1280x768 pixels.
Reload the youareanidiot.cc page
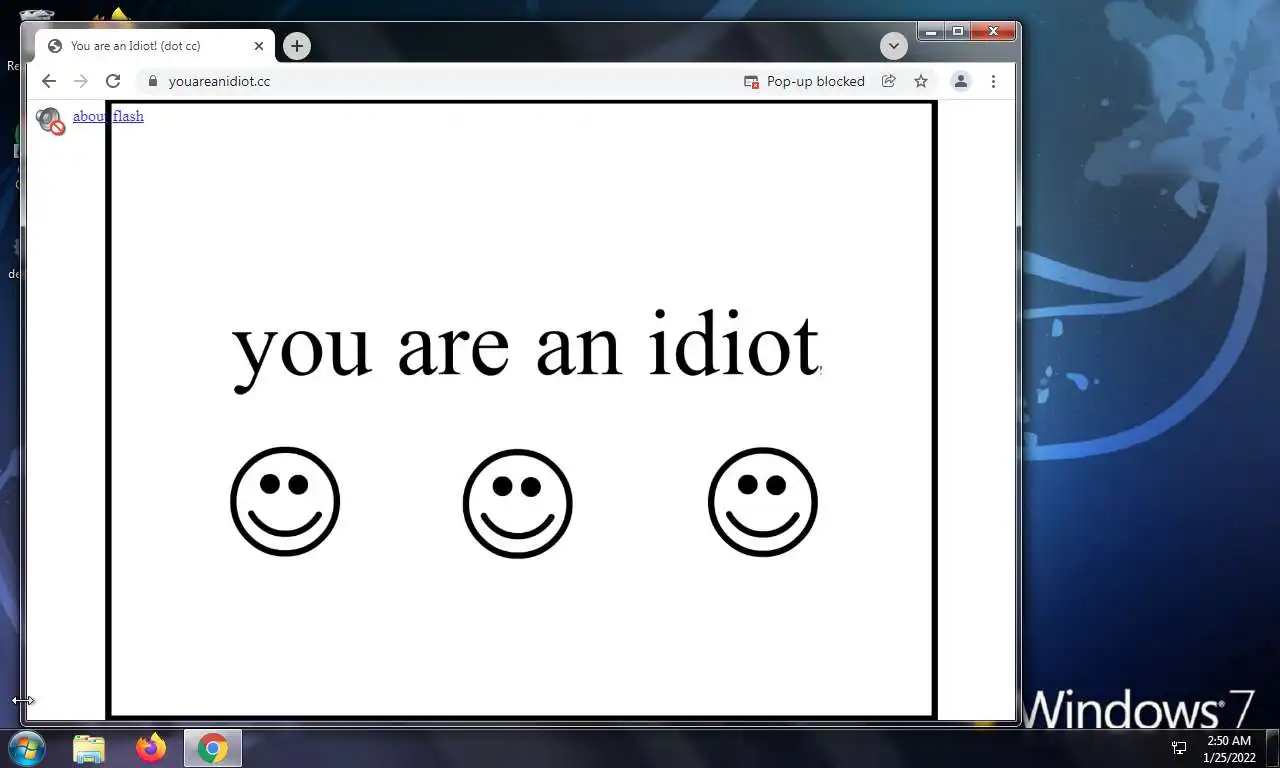pos(113,81)
